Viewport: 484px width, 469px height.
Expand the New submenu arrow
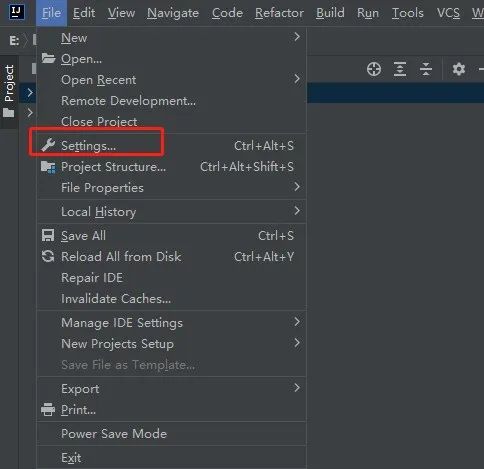pyautogui.click(x=297, y=37)
